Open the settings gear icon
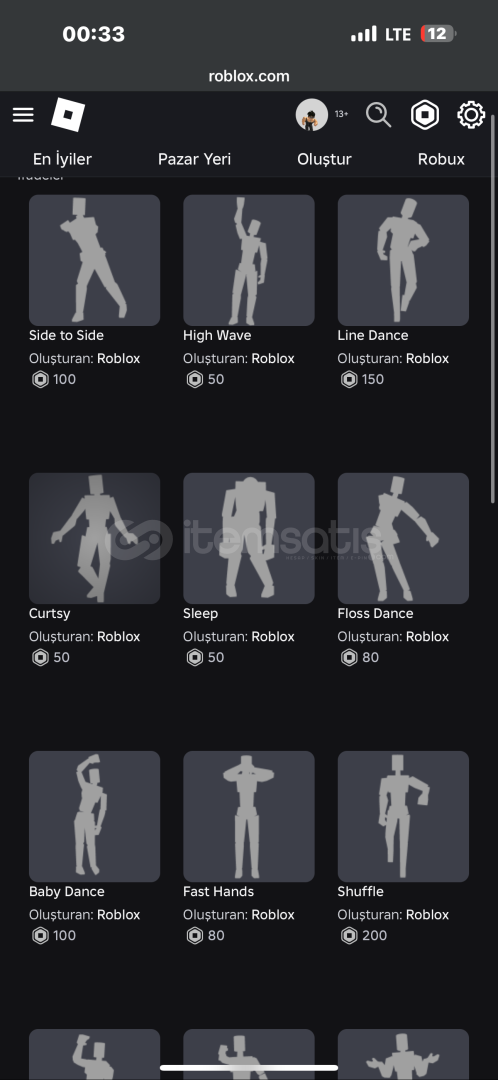This screenshot has width=498, height=1080. click(471, 114)
